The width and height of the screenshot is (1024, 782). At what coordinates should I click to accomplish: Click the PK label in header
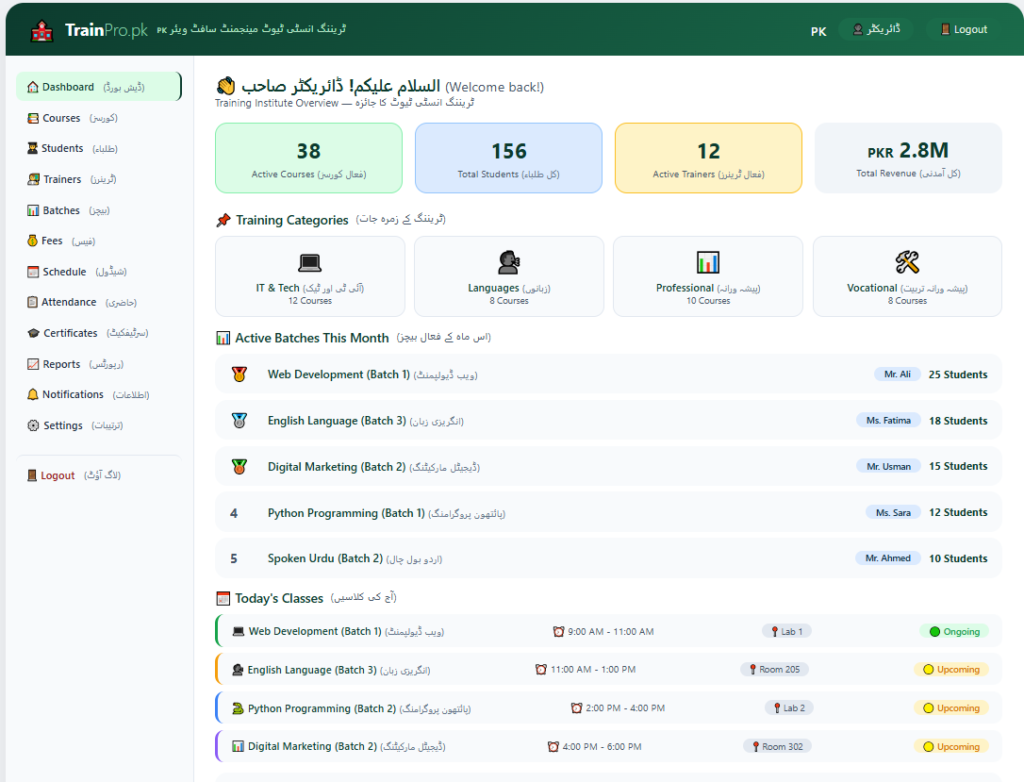tap(818, 31)
